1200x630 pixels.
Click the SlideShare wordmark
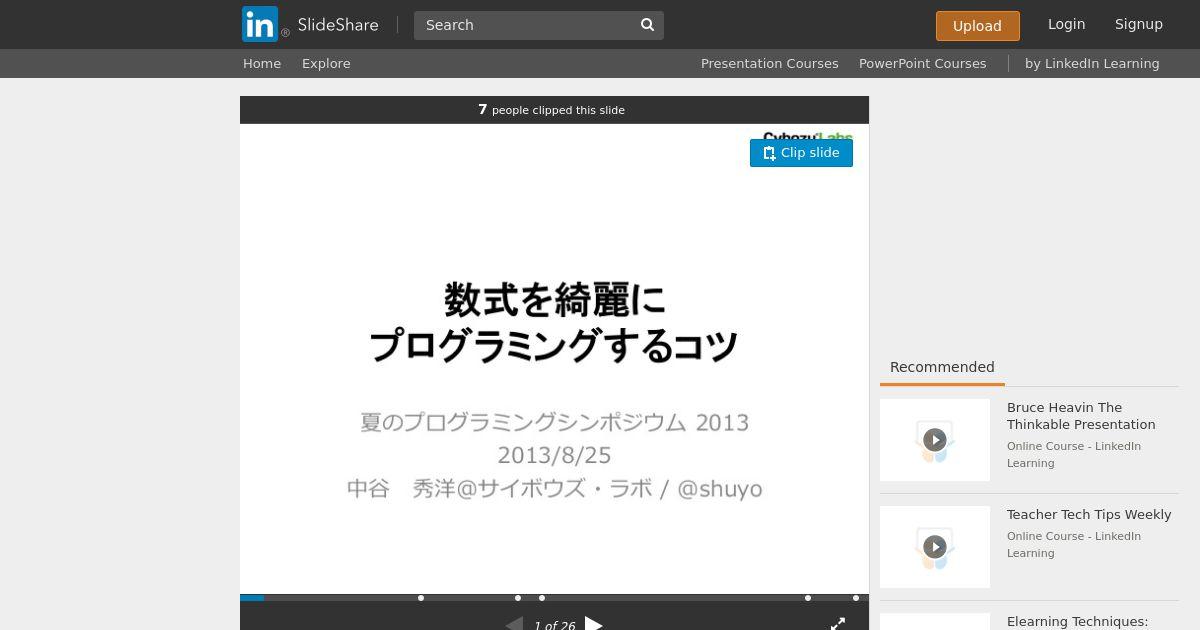tap(338, 25)
